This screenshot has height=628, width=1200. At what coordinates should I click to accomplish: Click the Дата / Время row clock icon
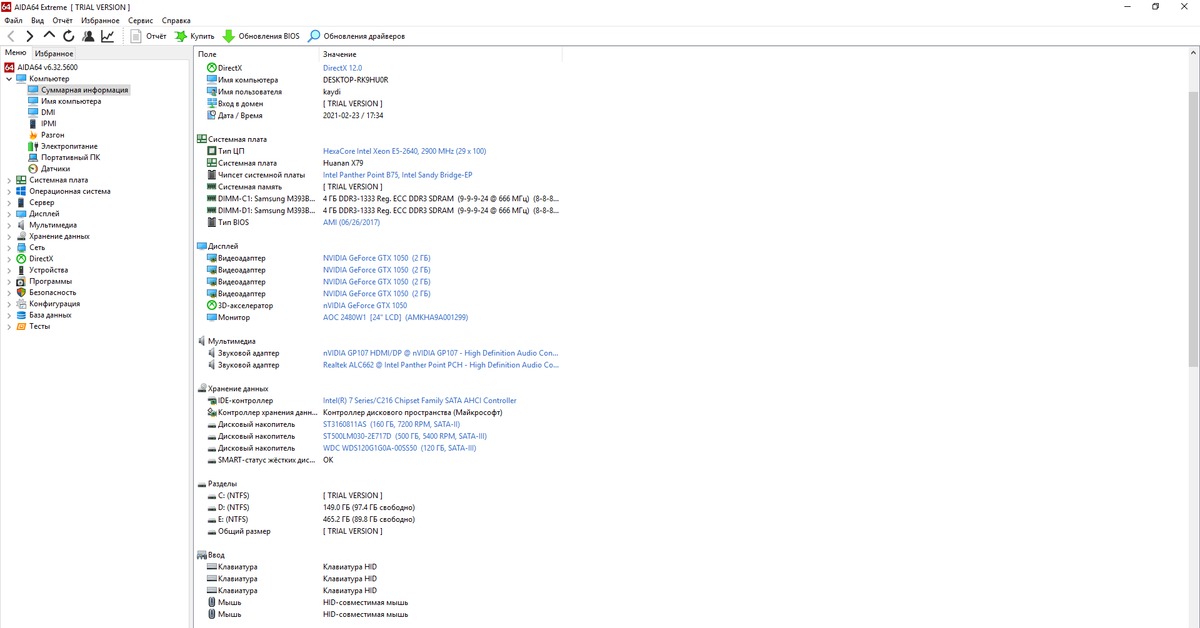click(x=211, y=115)
